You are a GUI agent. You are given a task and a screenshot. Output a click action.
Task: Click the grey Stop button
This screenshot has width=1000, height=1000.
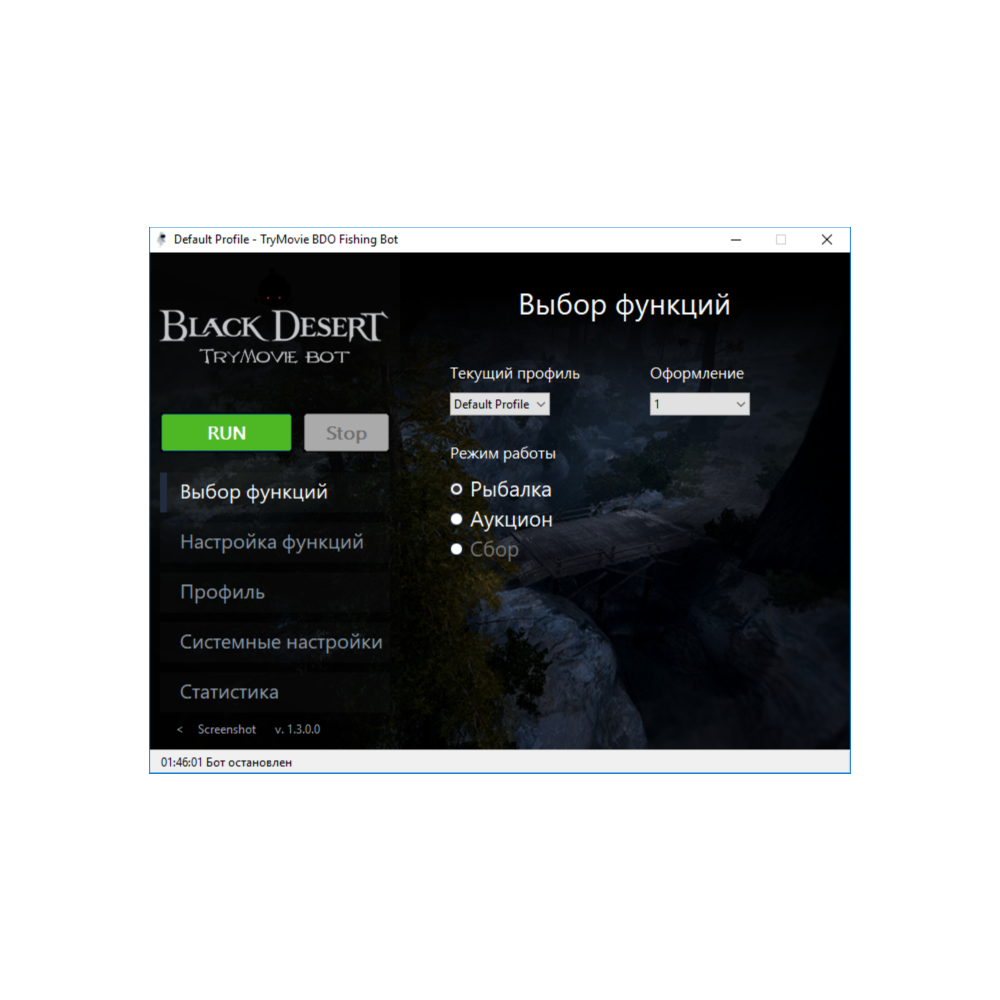coord(346,432)
